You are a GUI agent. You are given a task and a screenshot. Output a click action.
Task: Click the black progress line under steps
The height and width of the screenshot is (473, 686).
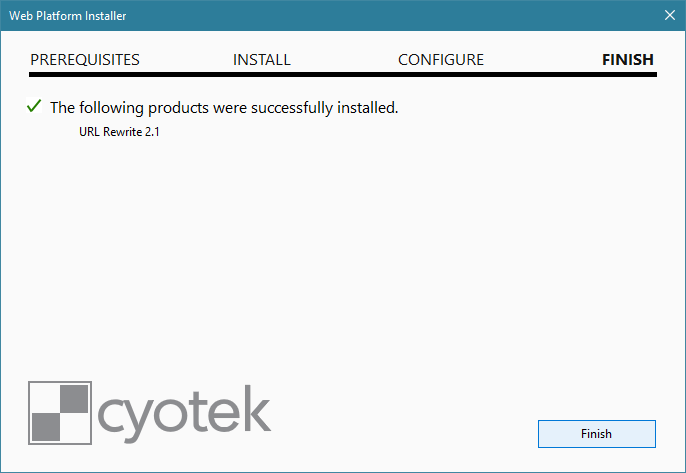click(343, 74)
